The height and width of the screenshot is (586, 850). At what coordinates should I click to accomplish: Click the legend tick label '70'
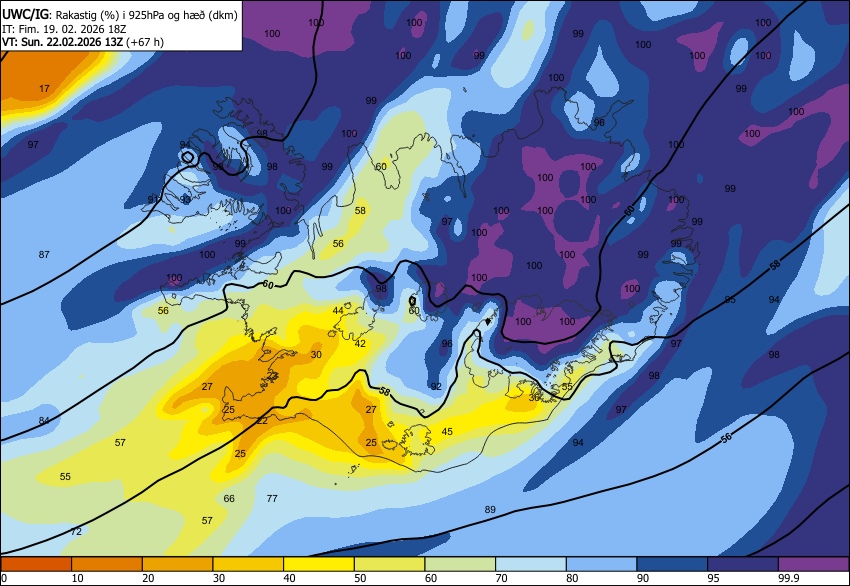pos(501,578)
